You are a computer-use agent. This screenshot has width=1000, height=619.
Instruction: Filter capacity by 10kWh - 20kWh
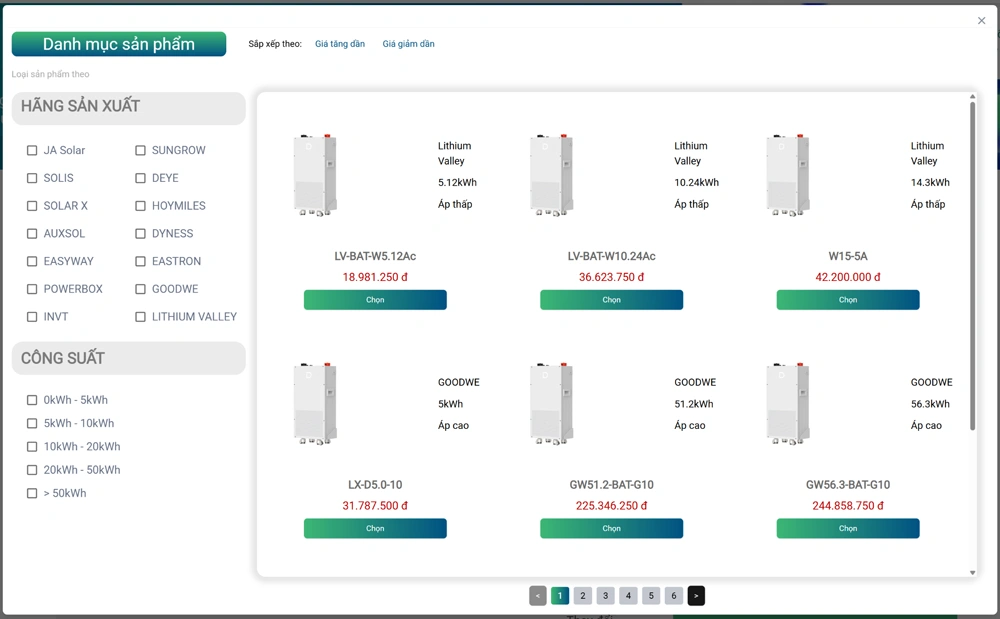point(32,447)
